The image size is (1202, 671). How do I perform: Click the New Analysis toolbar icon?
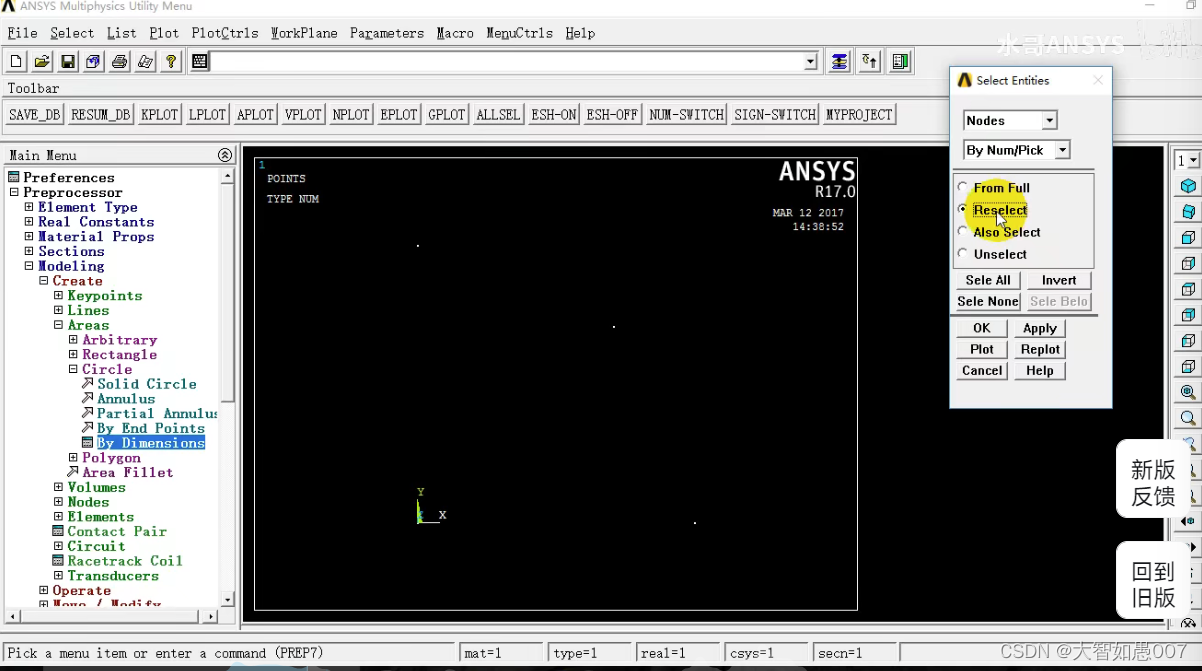(x=16, y=62)
